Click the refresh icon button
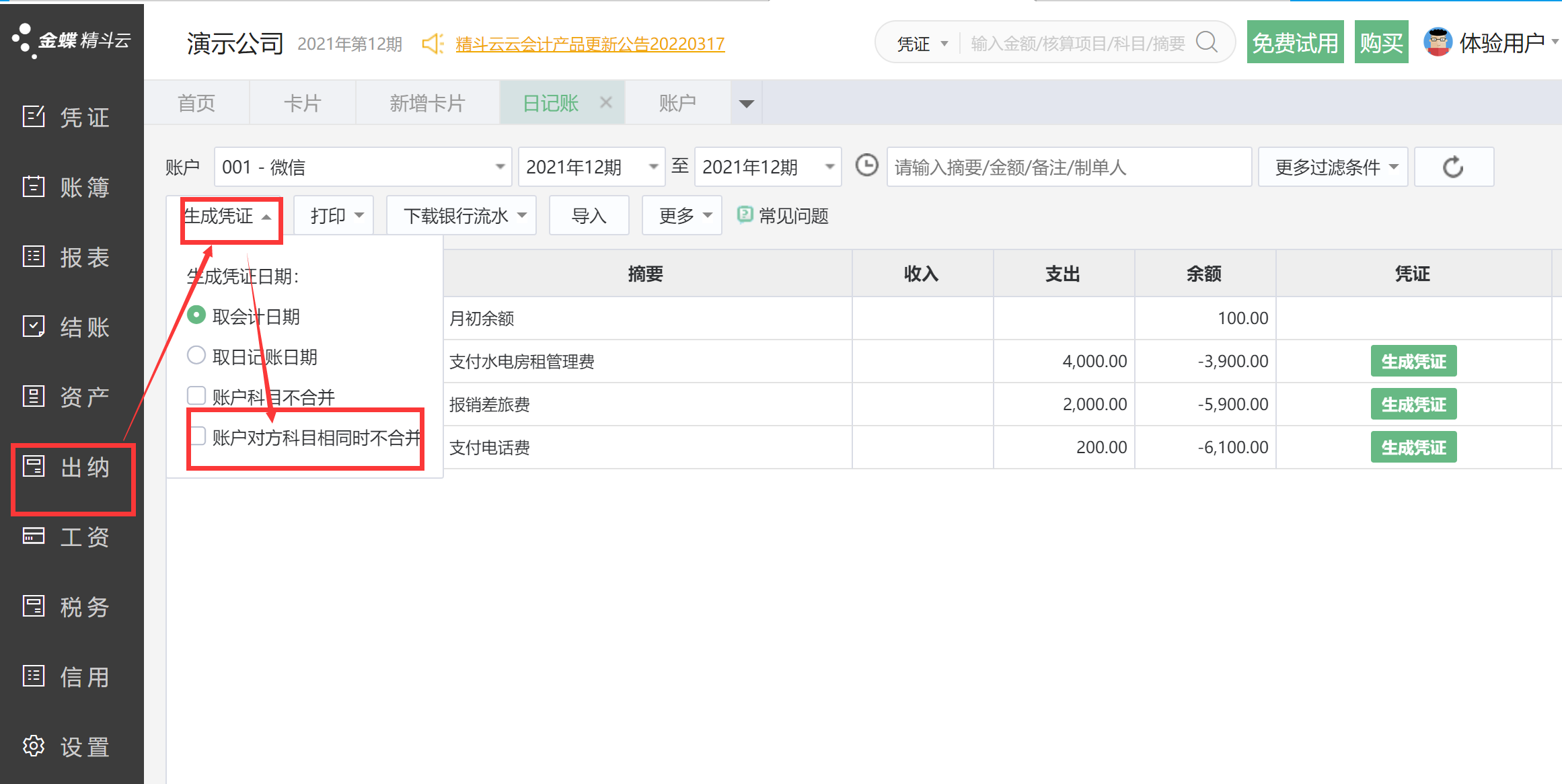This screenshot has width=1562, height=784. [x=1453, y=167]
